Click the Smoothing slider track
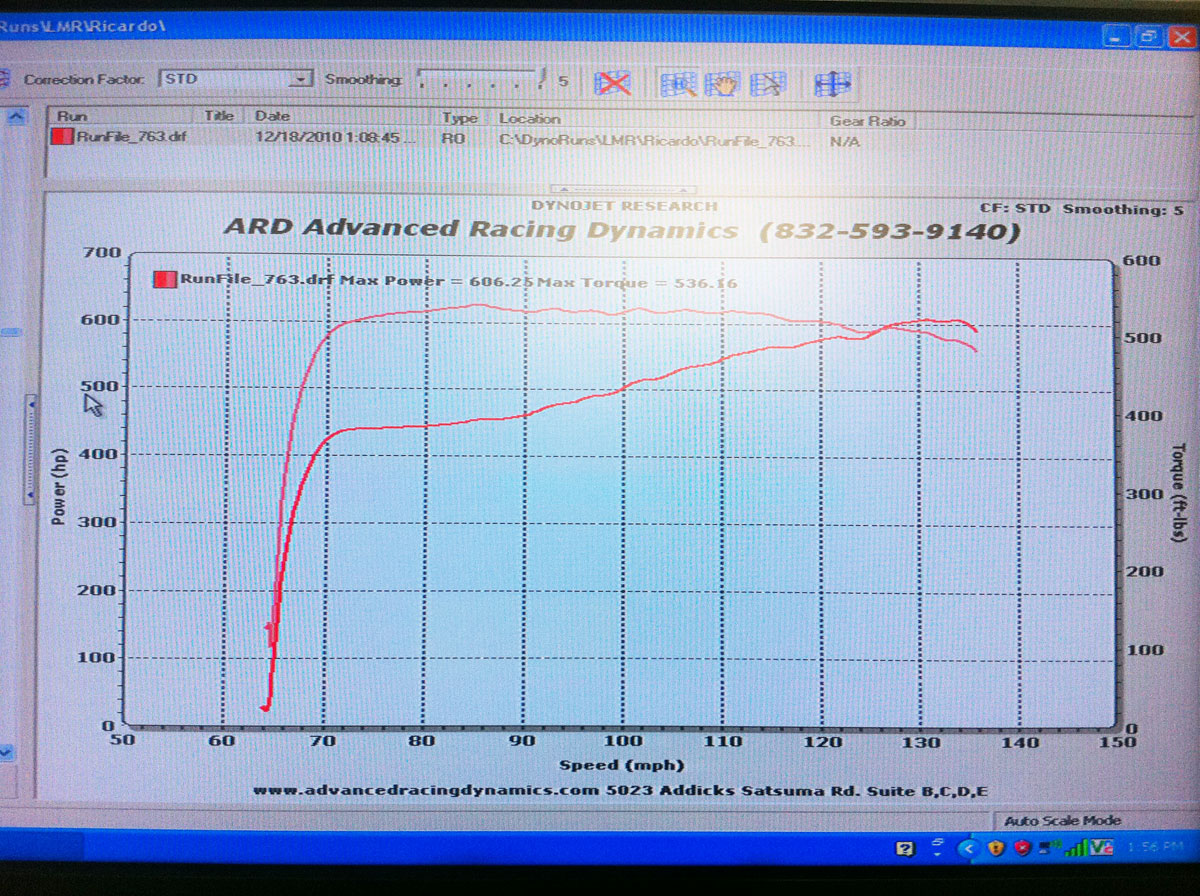The image size is (1200, 896). [x=478, y=79]
